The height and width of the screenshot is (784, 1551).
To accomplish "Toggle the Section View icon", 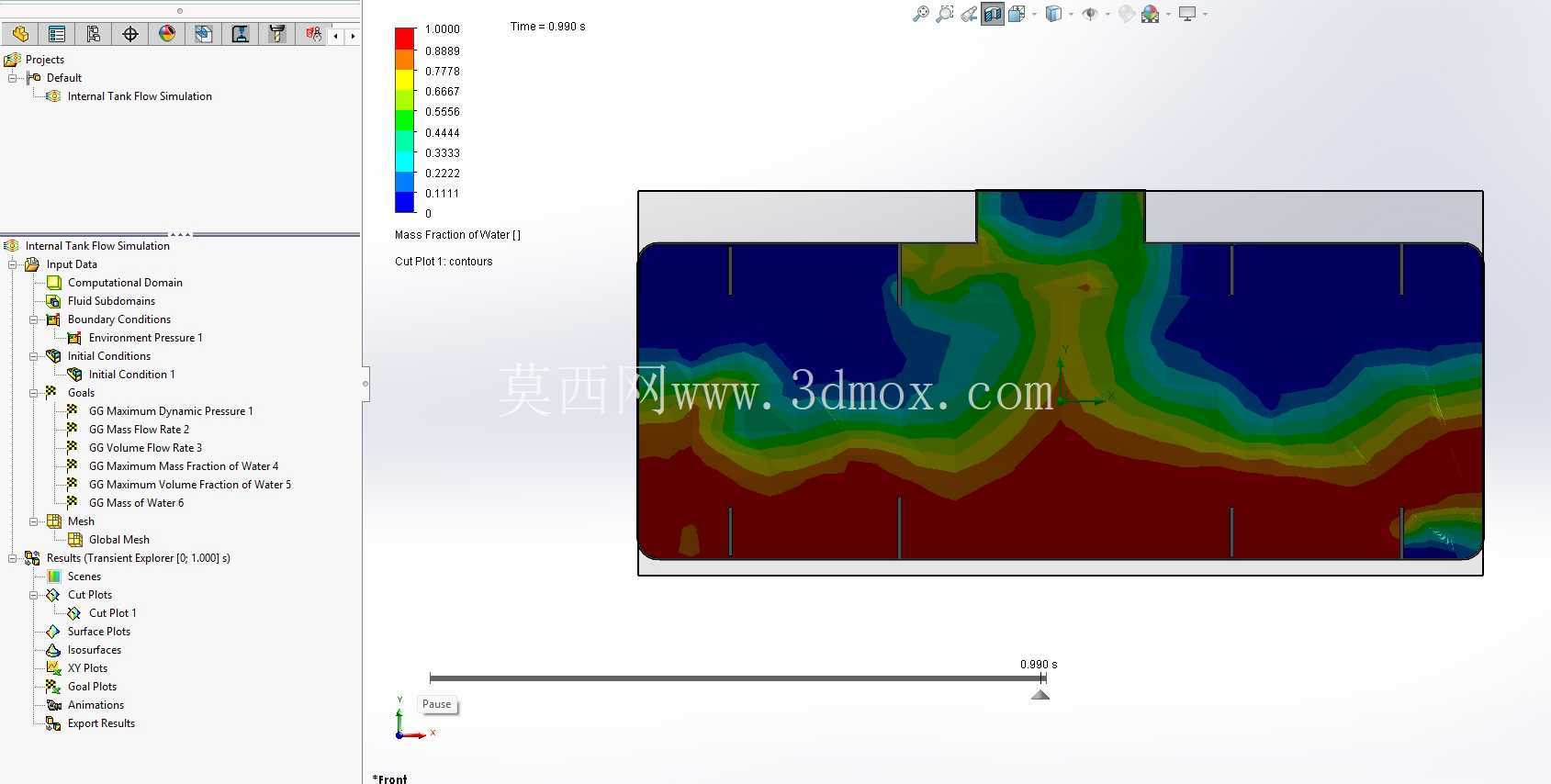I will point(993,14).
